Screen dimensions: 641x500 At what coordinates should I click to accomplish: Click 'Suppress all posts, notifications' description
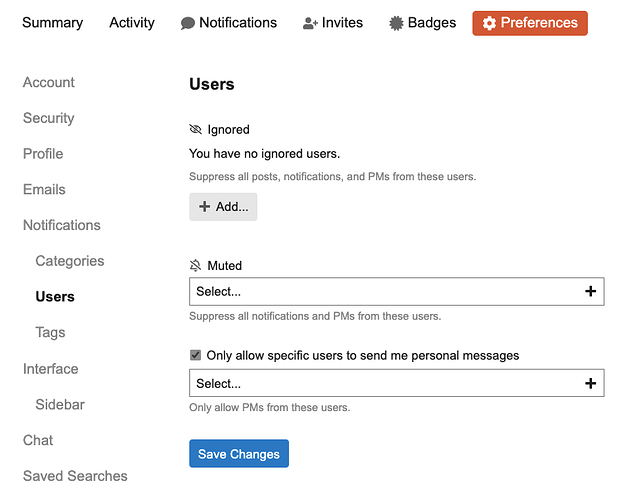333,177
